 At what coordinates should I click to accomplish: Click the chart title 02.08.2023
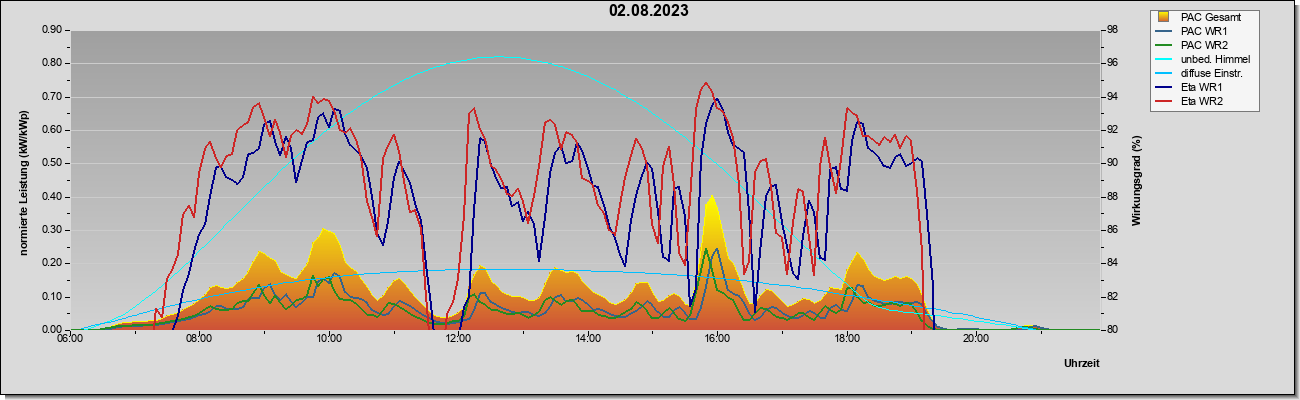649,11
